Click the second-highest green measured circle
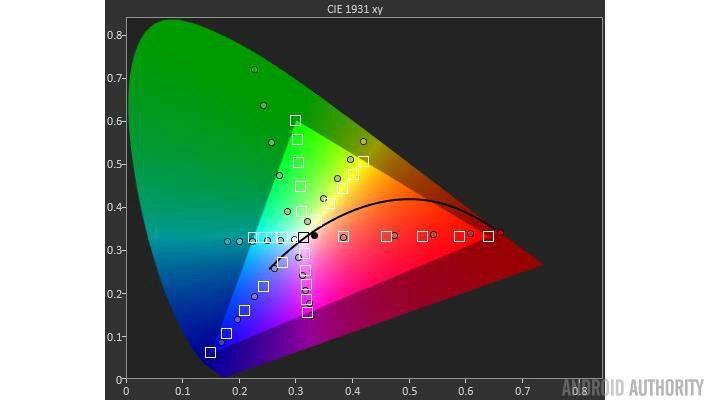The height and width of the screenshot is (400, 711). [x=263, y=105]
